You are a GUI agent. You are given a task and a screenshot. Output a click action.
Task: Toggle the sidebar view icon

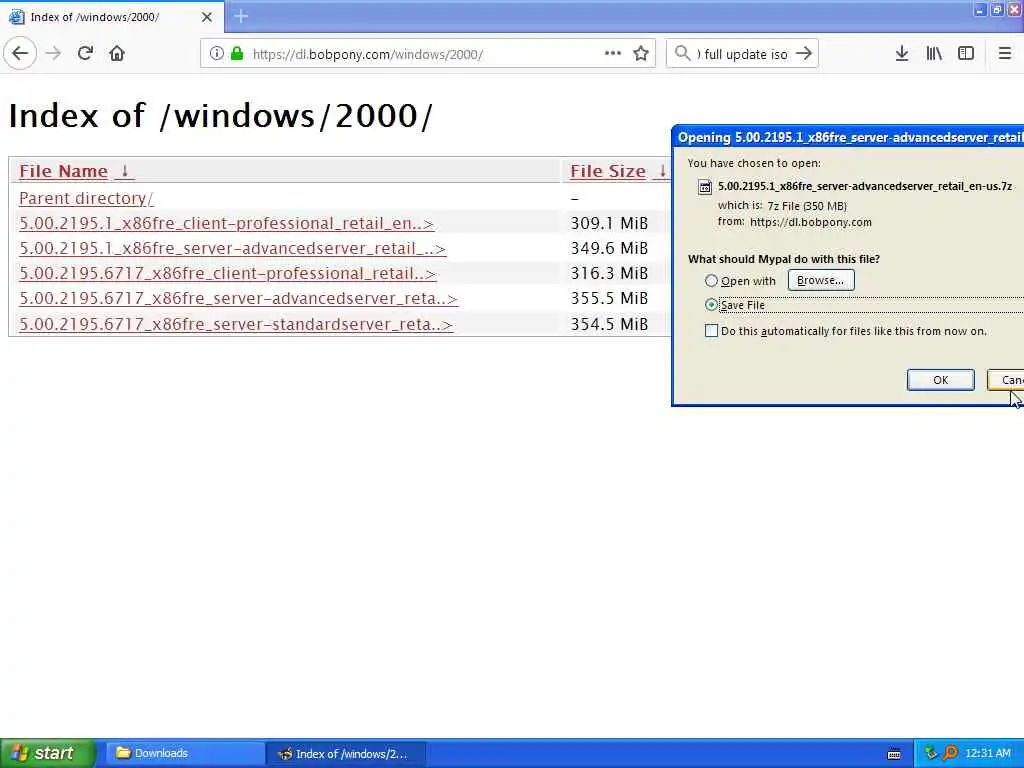(x=966, y=54)
